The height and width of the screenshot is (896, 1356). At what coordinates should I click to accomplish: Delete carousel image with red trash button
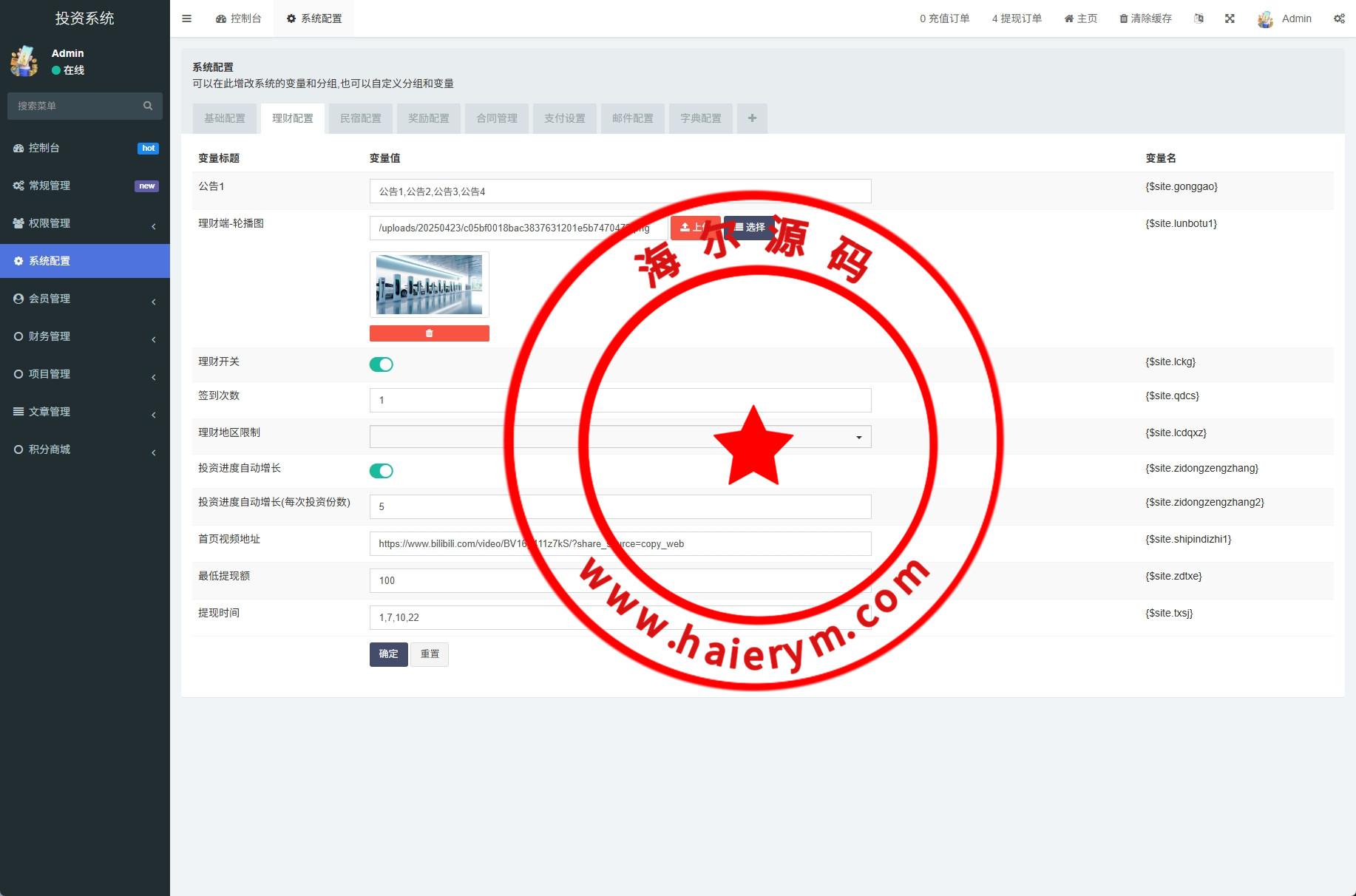(429, 333)
